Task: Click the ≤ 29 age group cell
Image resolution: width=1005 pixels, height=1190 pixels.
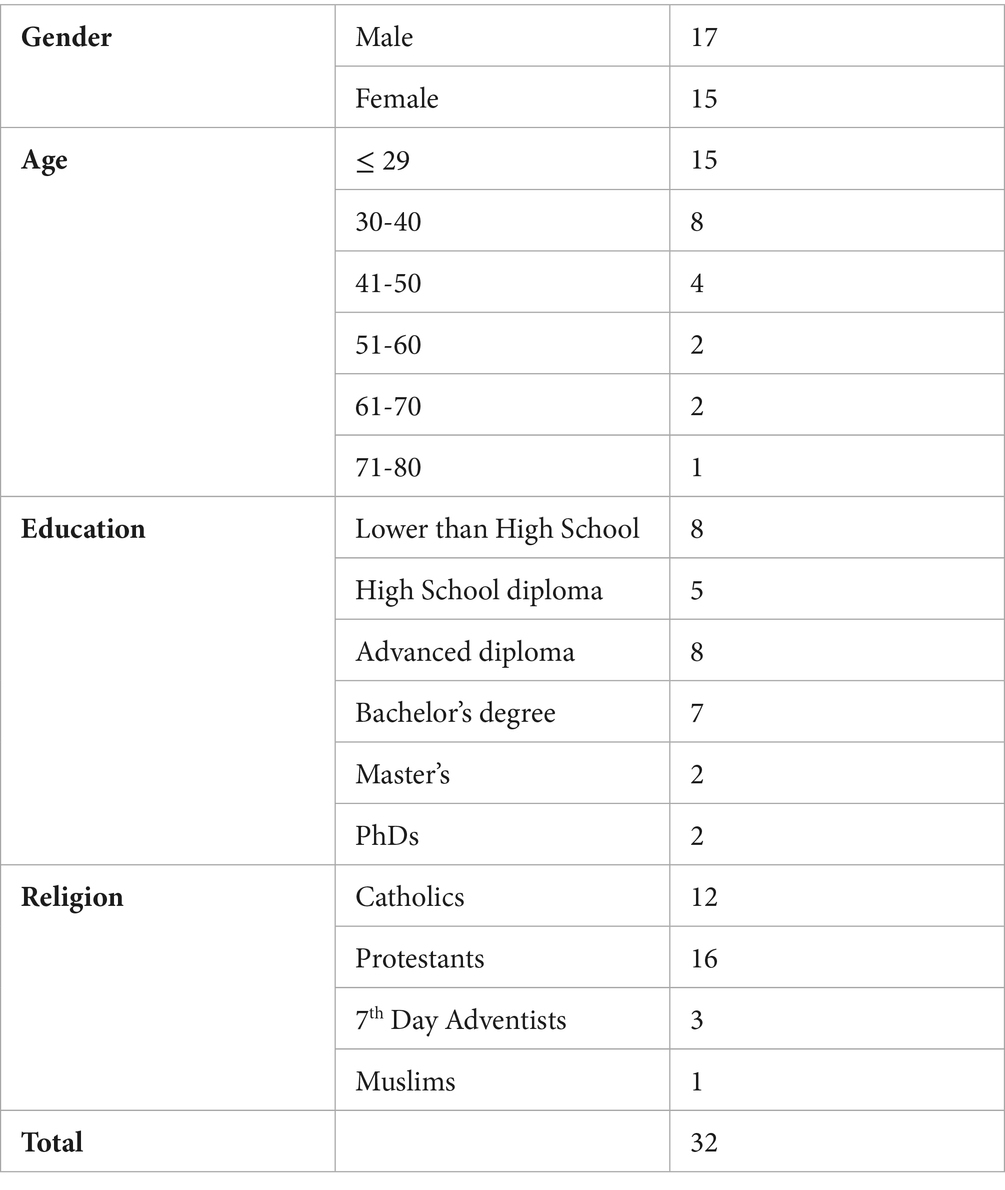Action: pyautogui.click(x=383, y=161)
